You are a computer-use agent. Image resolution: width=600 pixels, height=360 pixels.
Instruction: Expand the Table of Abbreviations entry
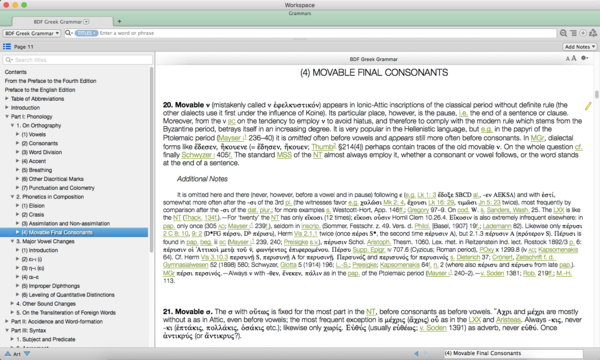tap(7, 99)
